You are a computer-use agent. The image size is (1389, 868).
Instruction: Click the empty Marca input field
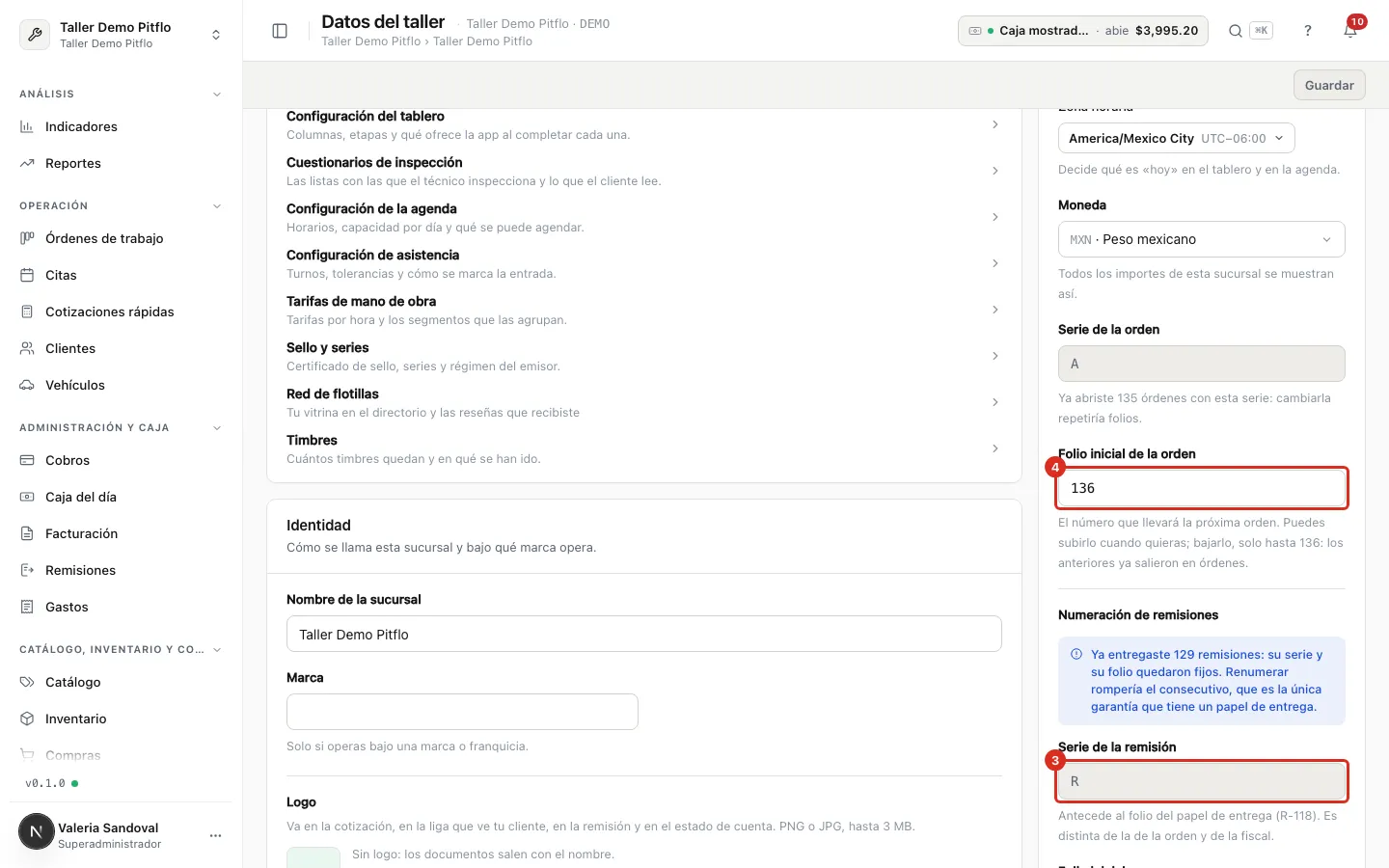(462, 712)
